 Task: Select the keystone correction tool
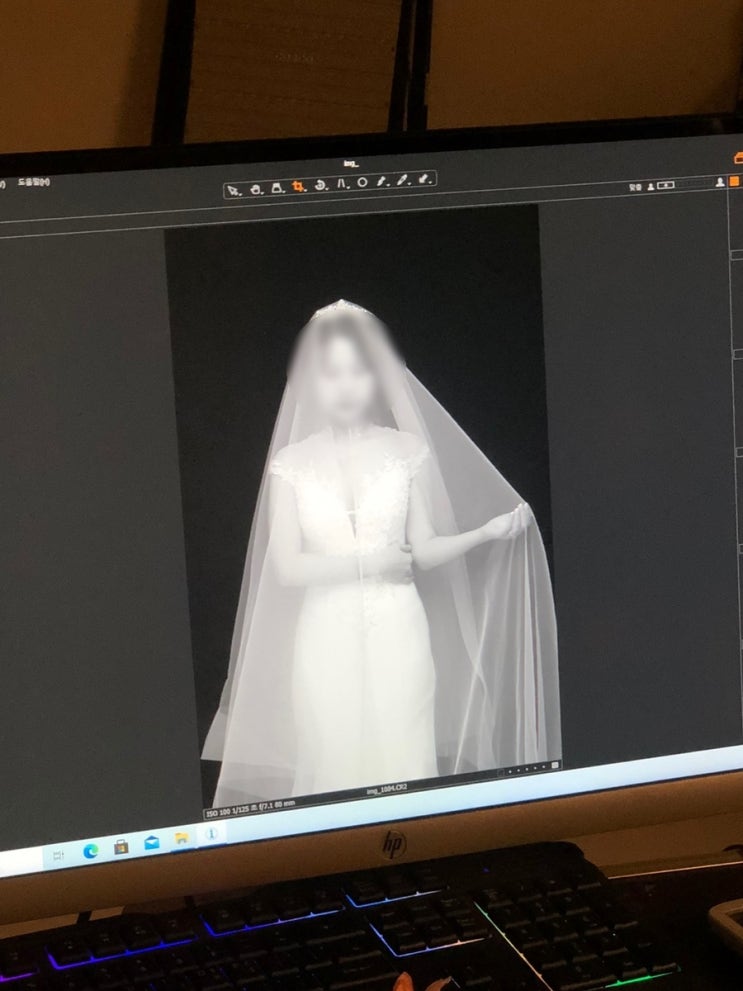(277, 188)
